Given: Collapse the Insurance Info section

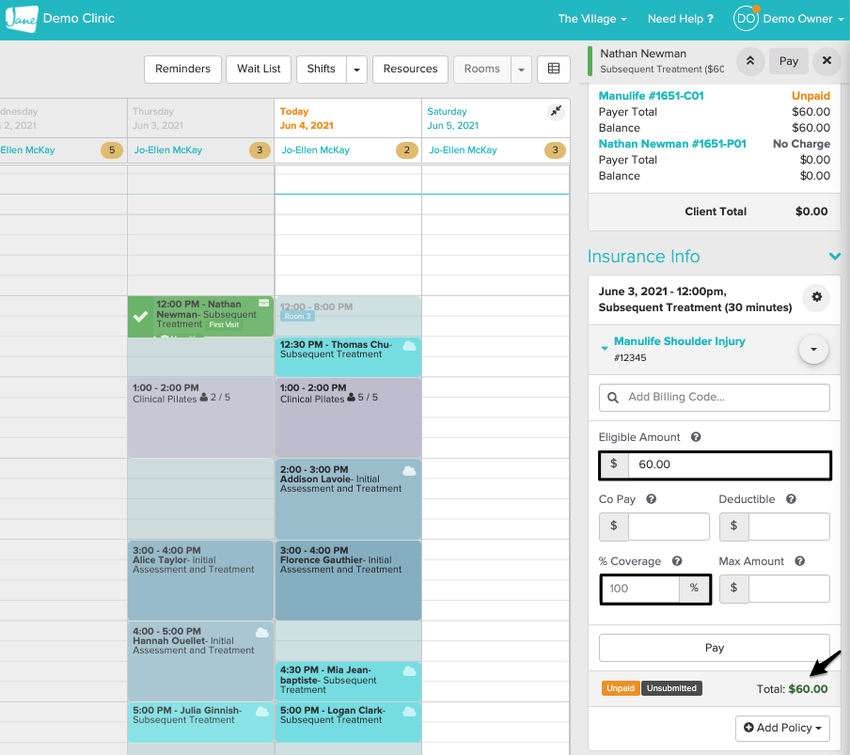Looking at the screenshot, I should [834, 257].
